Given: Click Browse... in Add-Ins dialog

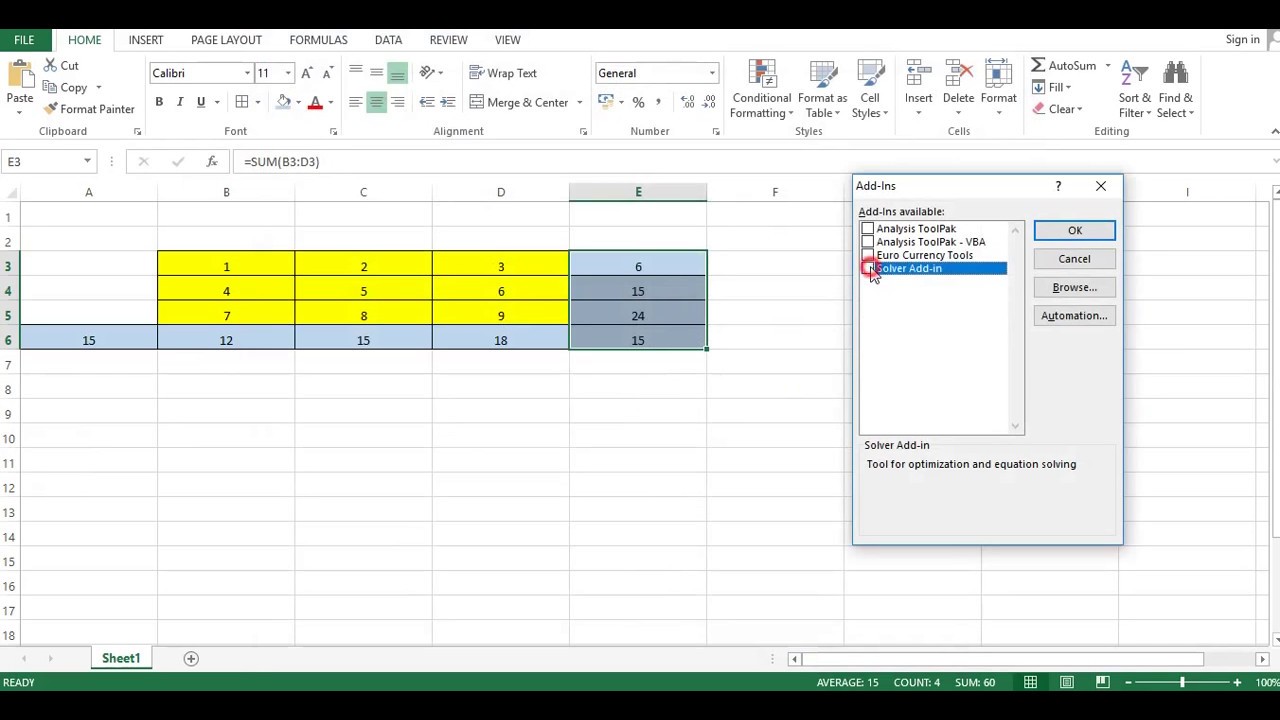Looking at the screenshot, I should pyautogui.click(x=1074, y=287).
